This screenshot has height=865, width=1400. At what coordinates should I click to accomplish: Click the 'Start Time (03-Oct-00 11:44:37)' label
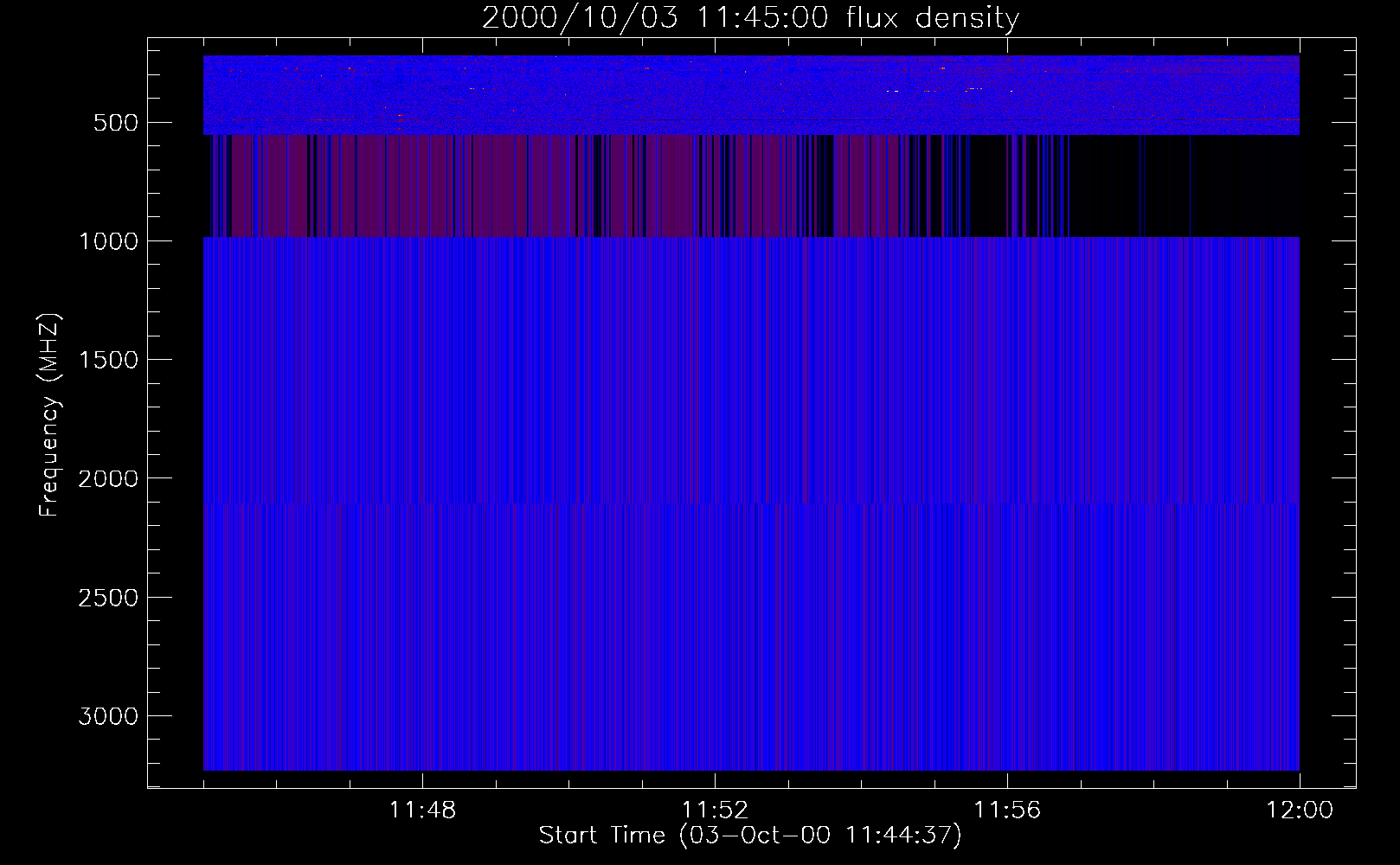tap(750, 836)
